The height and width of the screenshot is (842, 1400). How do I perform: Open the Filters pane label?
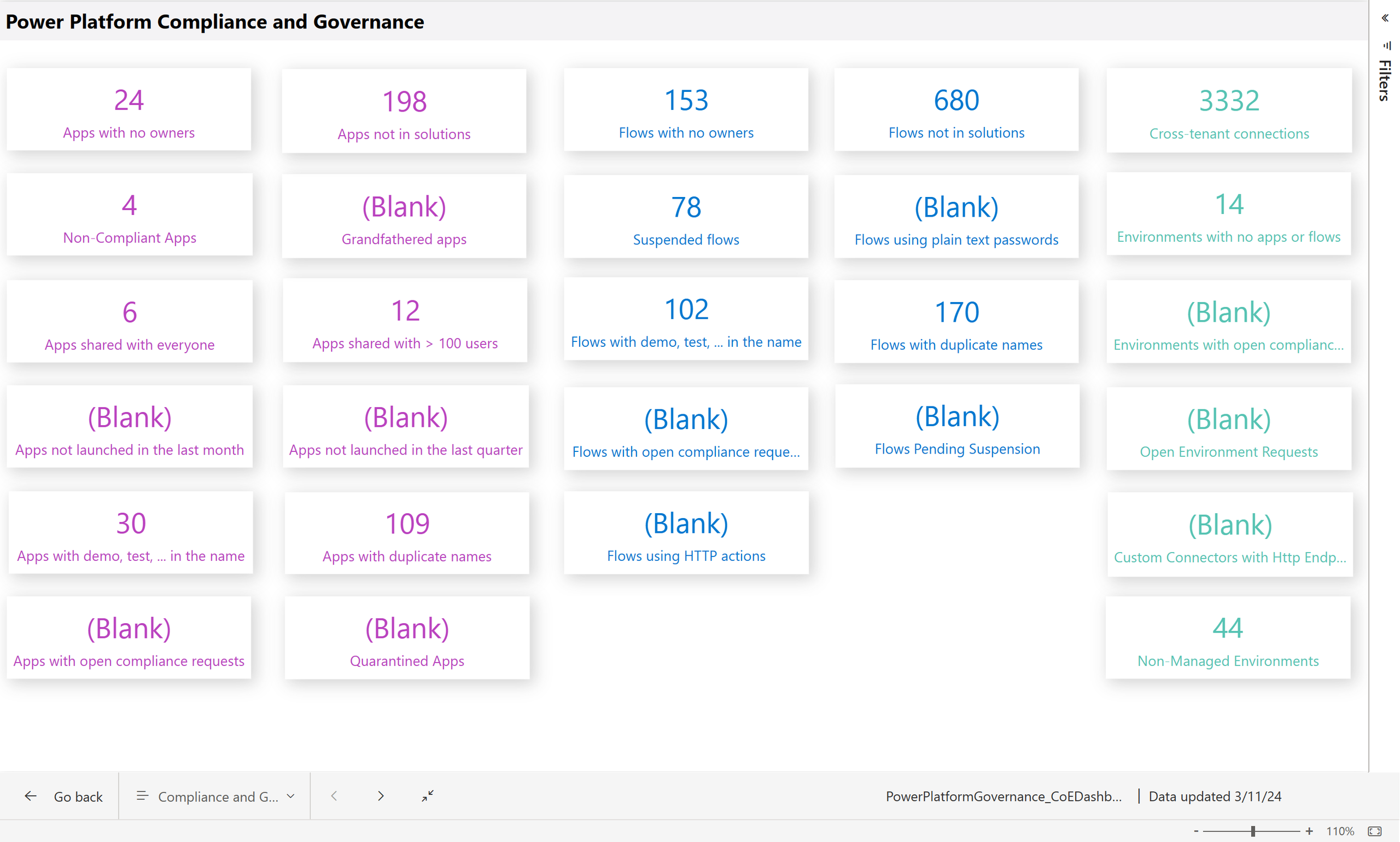[1385, 80]
